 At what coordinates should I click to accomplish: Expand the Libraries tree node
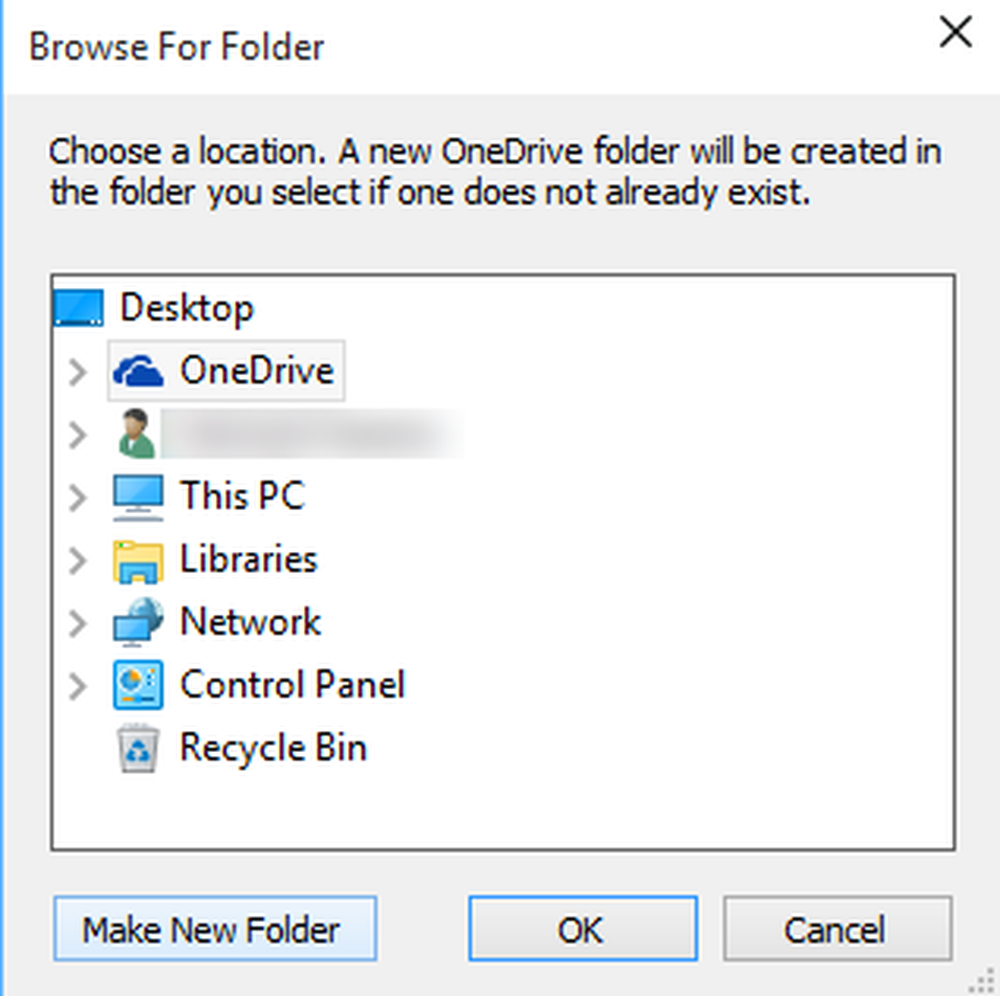pyautogui.click(x=77, y=560)
